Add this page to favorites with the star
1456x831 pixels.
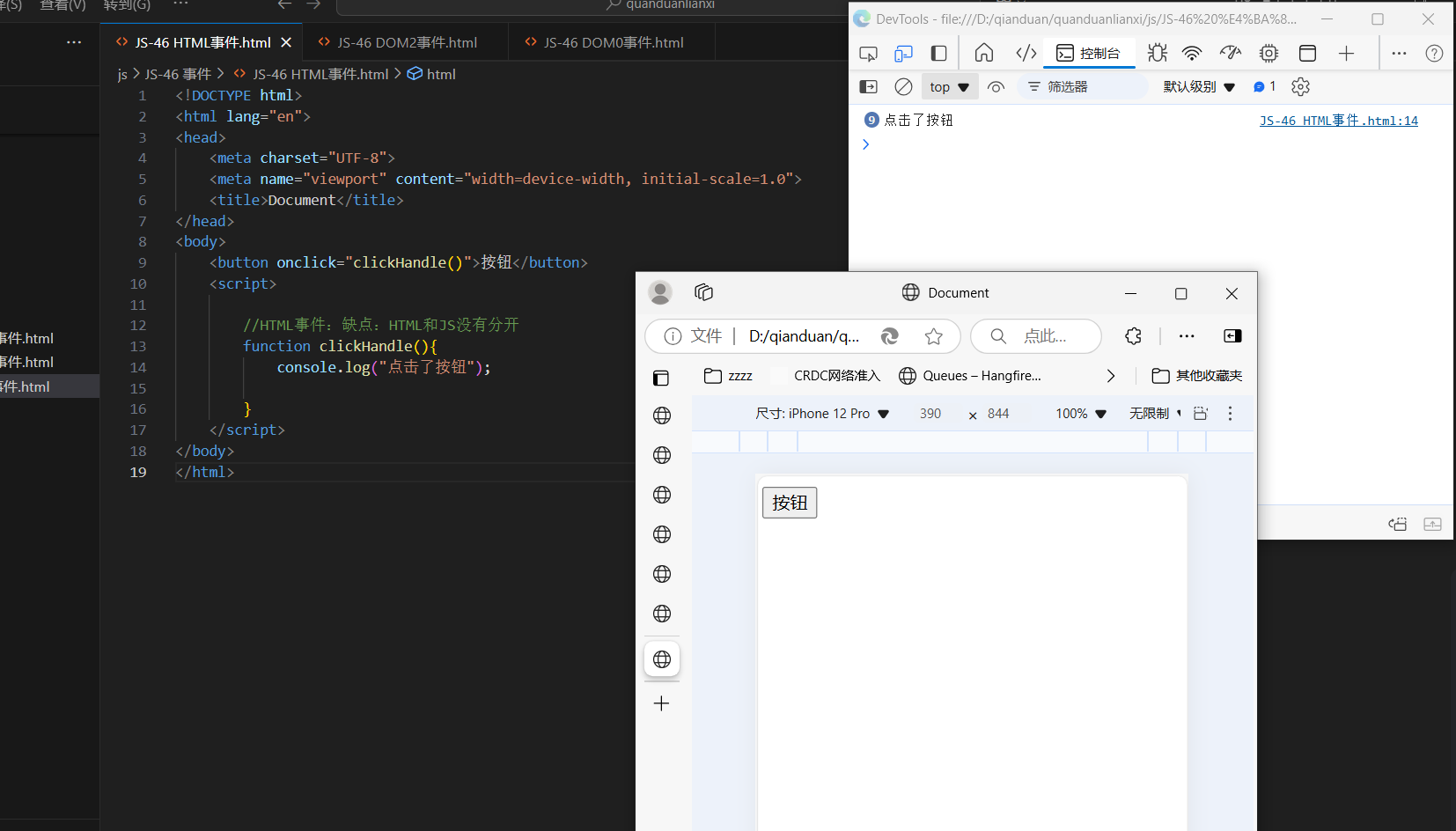coord(934,336)
